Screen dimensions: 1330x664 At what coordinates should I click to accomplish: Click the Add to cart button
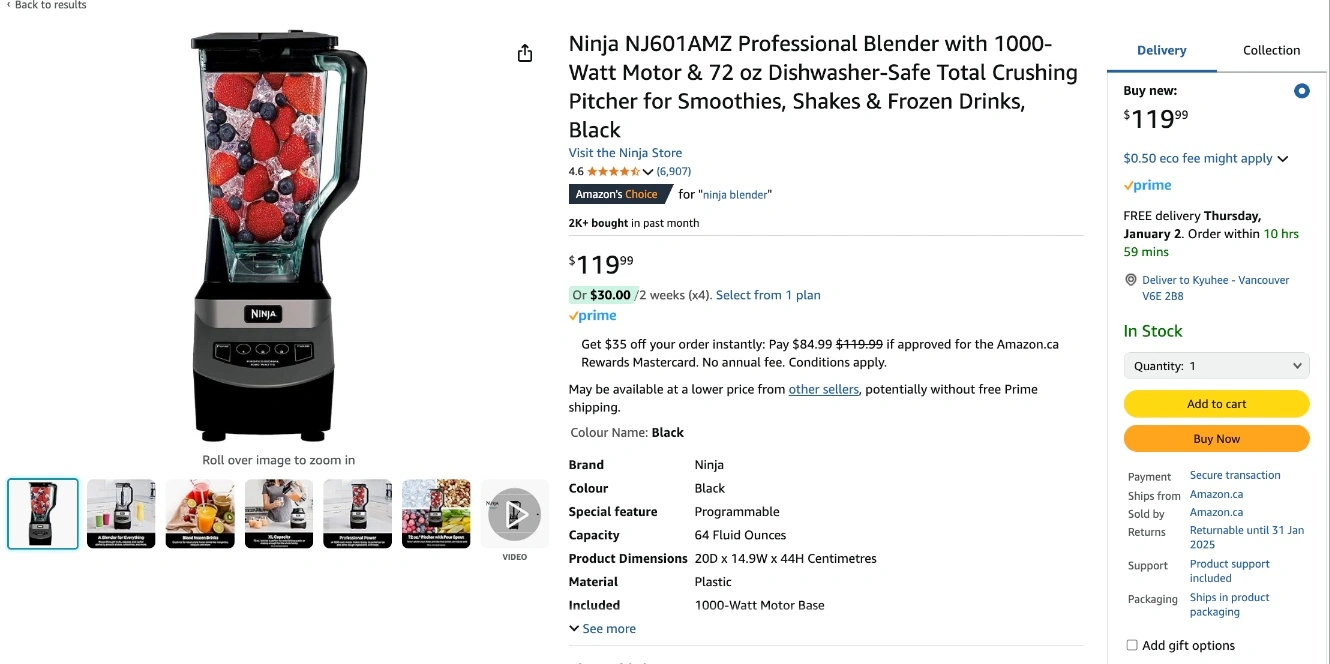point(1216,404)
